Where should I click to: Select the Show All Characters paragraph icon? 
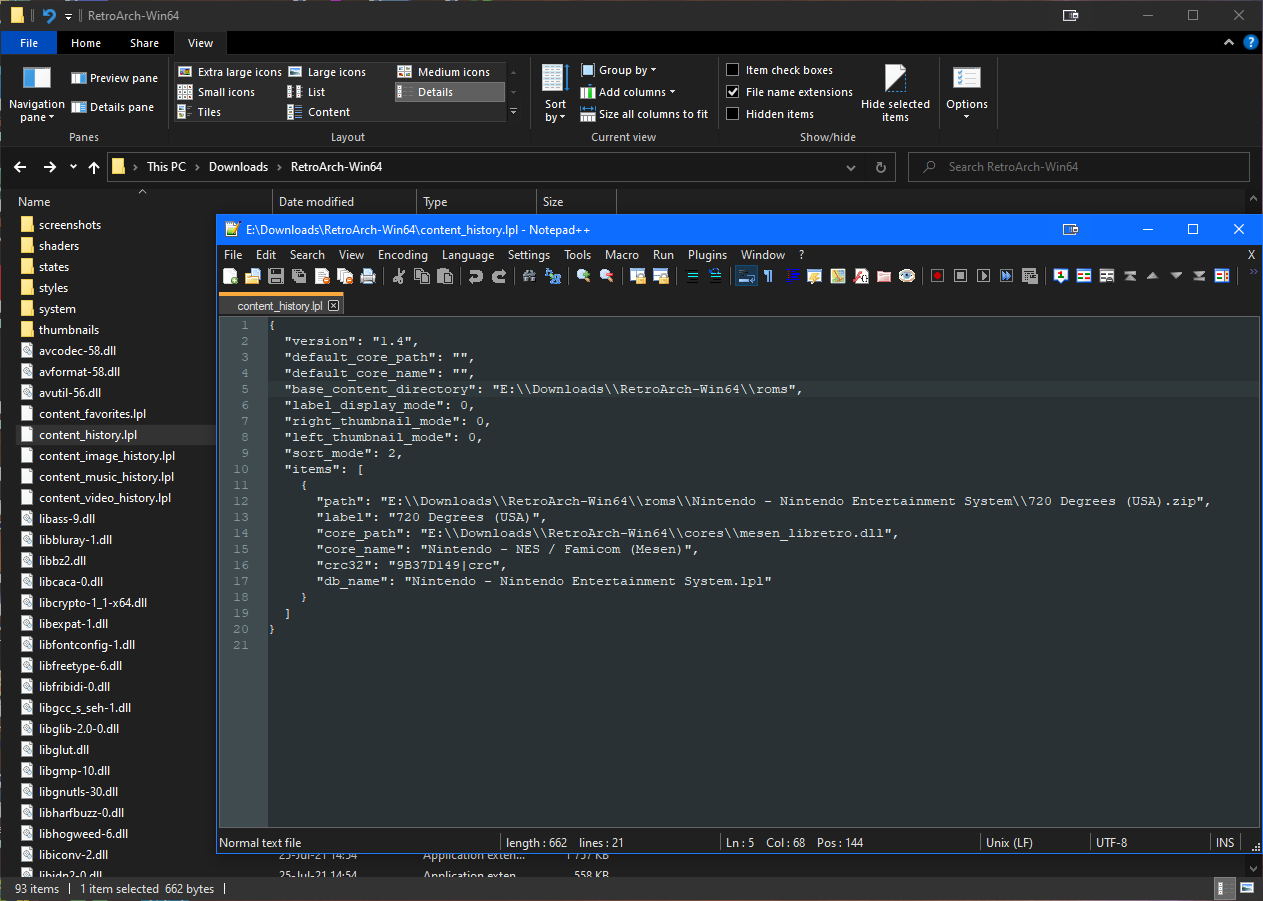(x=766, y=276)
